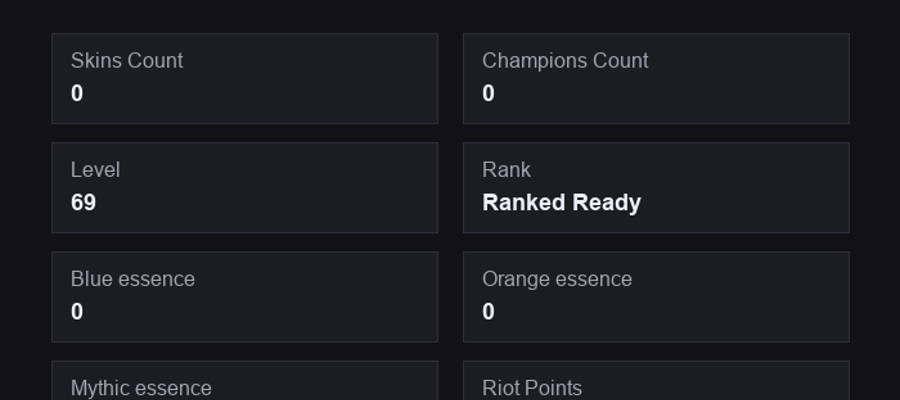Select the Ranked Ready value
The height and width of the screenshot is (400, 900).
click(561, 203)
